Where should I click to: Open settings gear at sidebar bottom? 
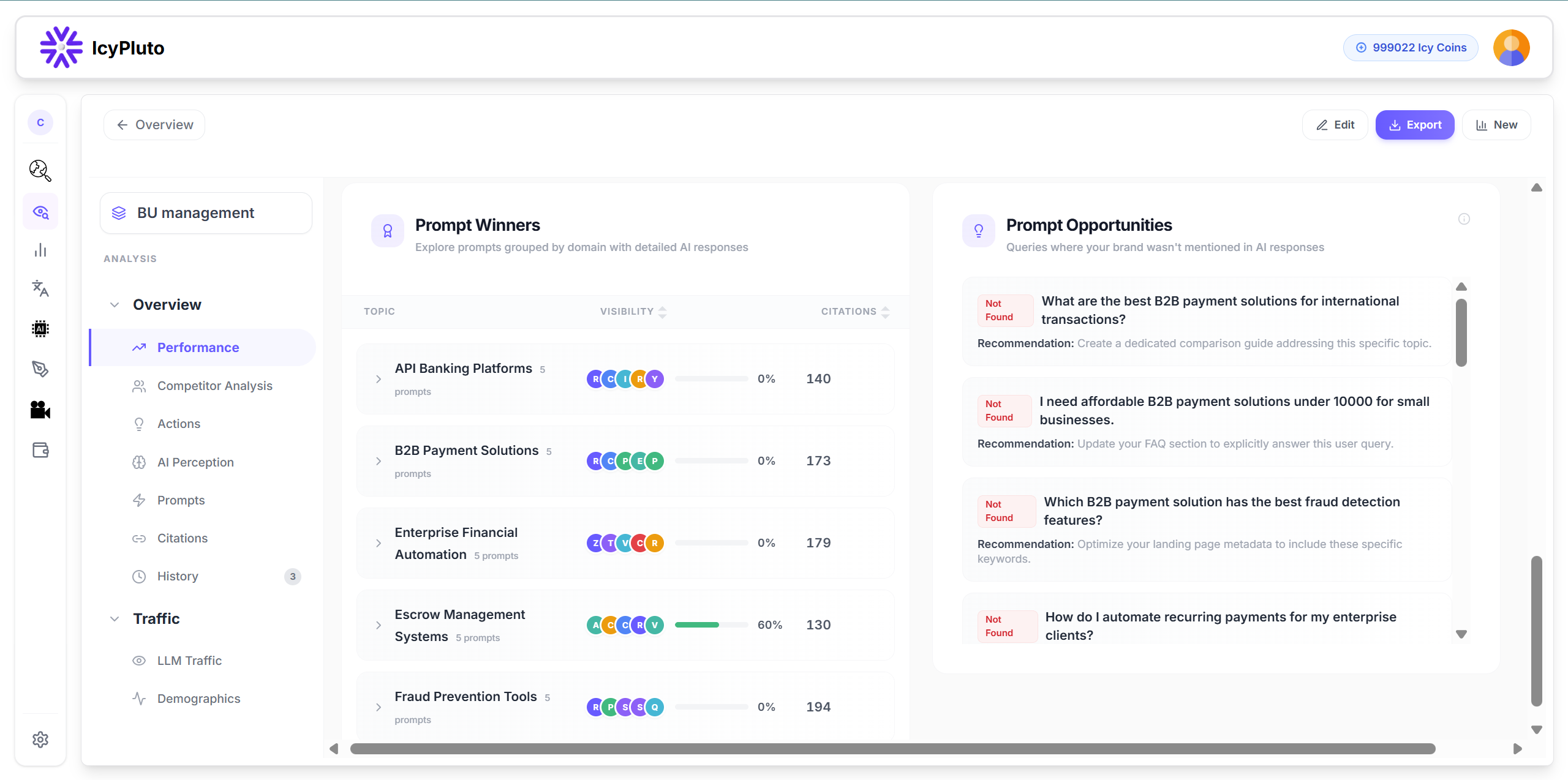point(40,740)
